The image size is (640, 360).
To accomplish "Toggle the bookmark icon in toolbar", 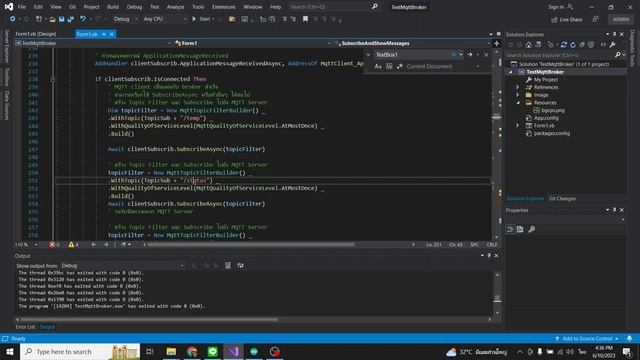I will tap(305, 19).
